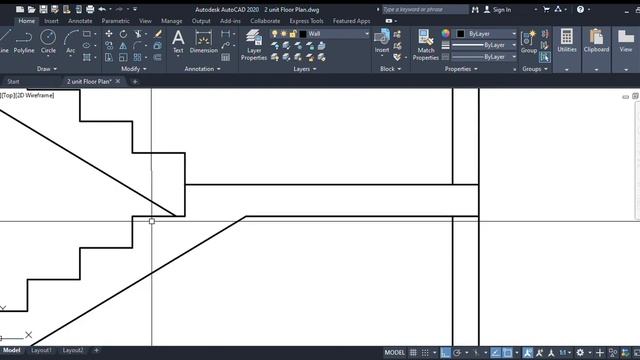640x360 pixels.
Task: Select the Dimension tool
Action: pos(204,42)
